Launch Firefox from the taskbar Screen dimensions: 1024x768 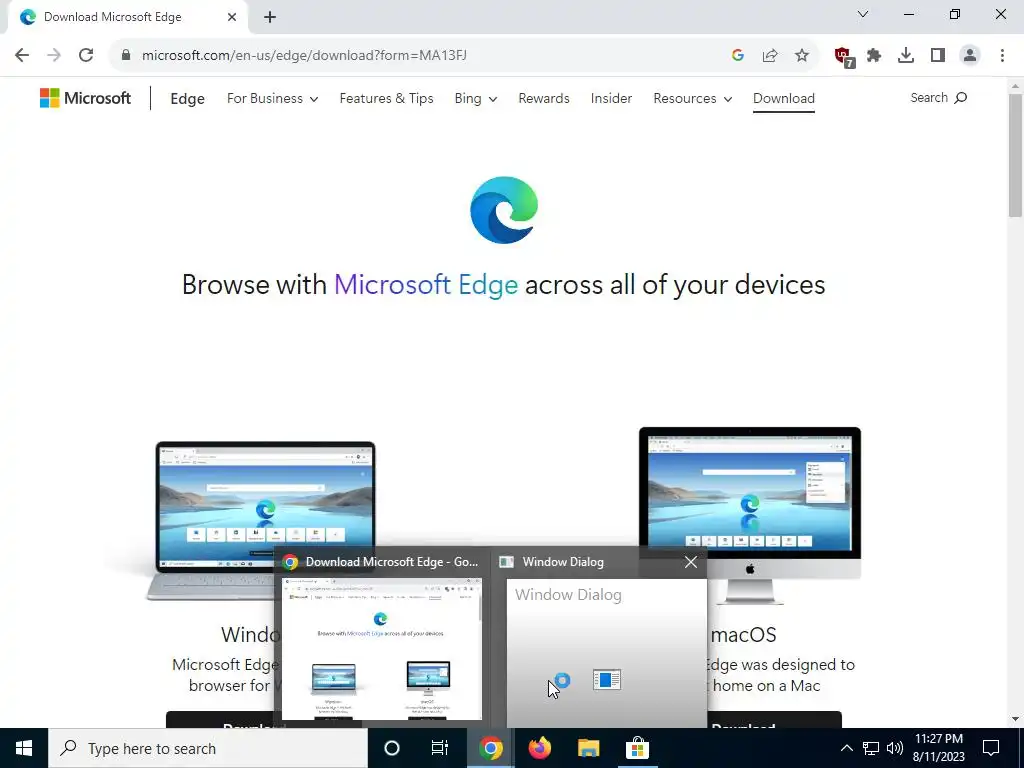[539, 748]
